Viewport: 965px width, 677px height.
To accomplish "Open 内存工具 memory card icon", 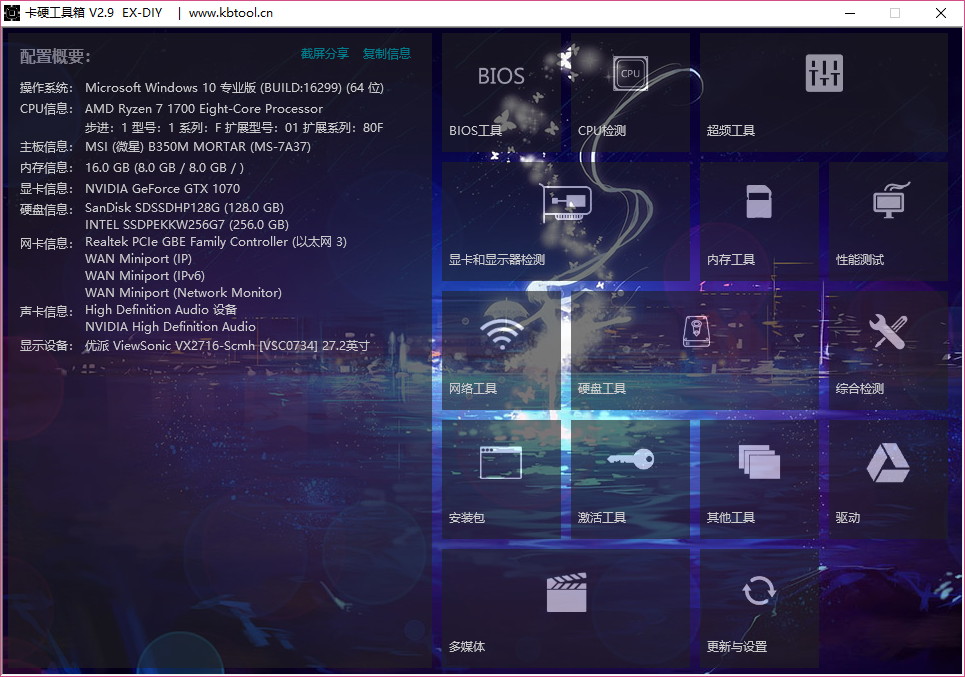I will pyautogui.click(x=759, y=202).
